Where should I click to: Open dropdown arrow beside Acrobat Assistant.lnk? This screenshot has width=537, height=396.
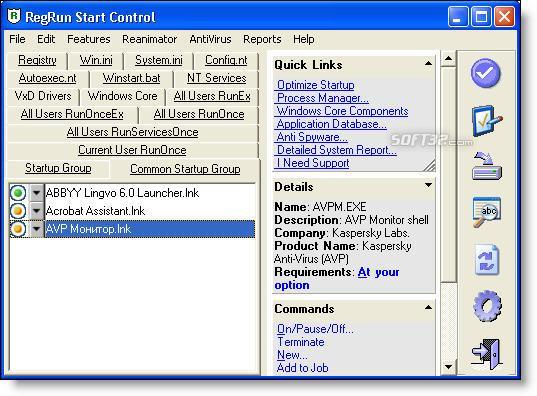click(36, 211)
